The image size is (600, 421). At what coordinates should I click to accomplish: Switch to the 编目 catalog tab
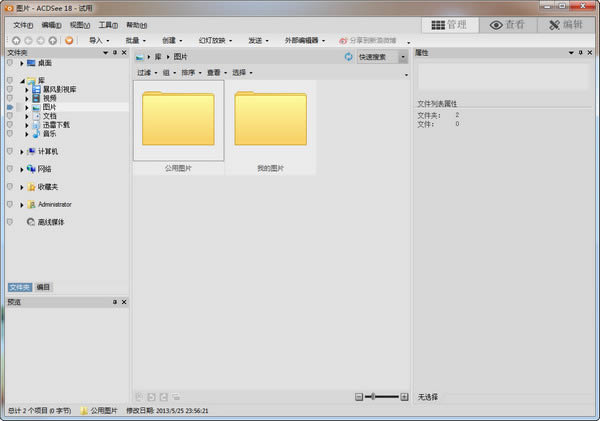pyautogui.click(x=43, y=287)
